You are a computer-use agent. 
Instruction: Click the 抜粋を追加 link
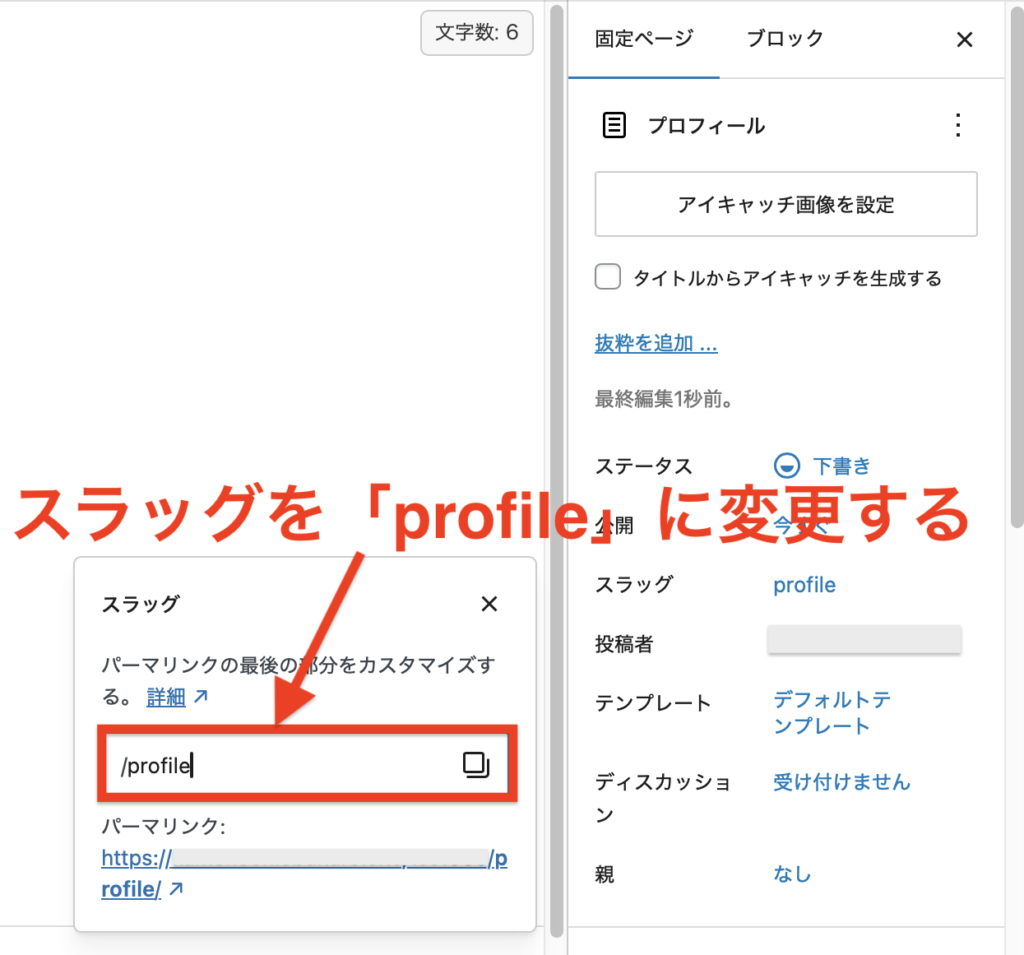click(x=656, y=344)
